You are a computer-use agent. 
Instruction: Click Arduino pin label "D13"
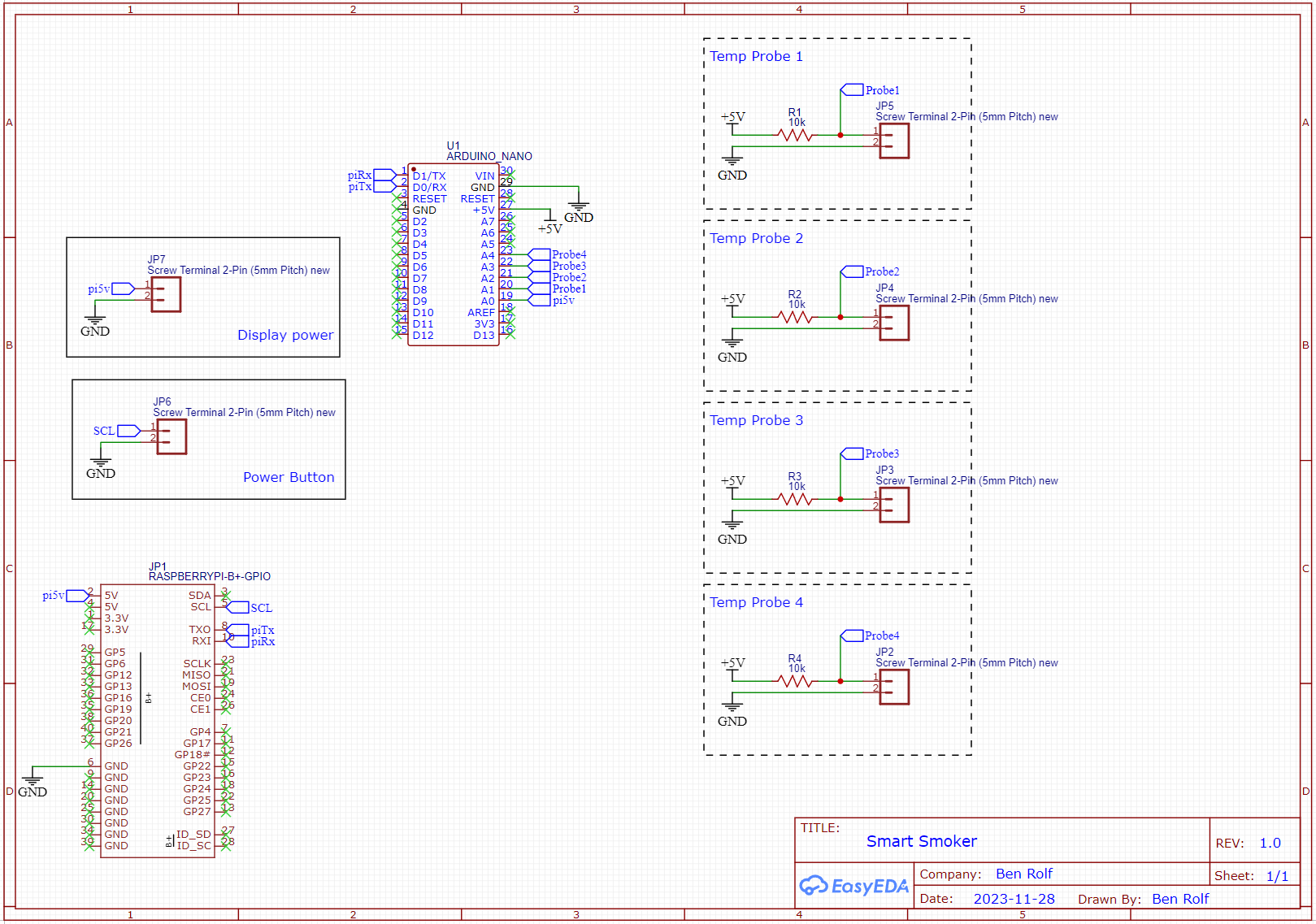coord(484,335)
